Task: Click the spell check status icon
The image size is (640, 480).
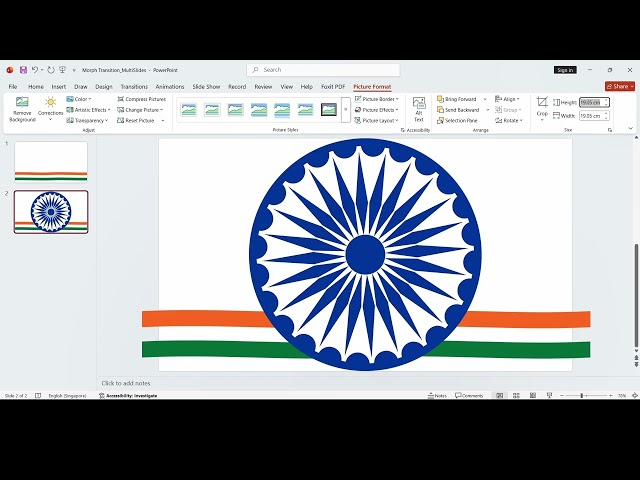Action: click(x=38, y=396)
